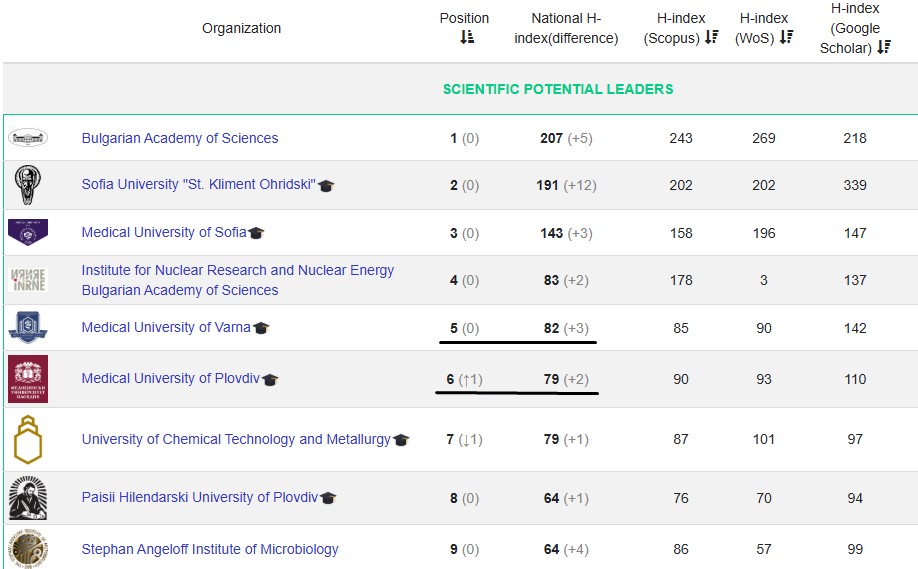The width and height of the screenshot is (918, 569).
Task: Open the Bulgarian Academy of Sciences link
Action: (x=180, y=138)
